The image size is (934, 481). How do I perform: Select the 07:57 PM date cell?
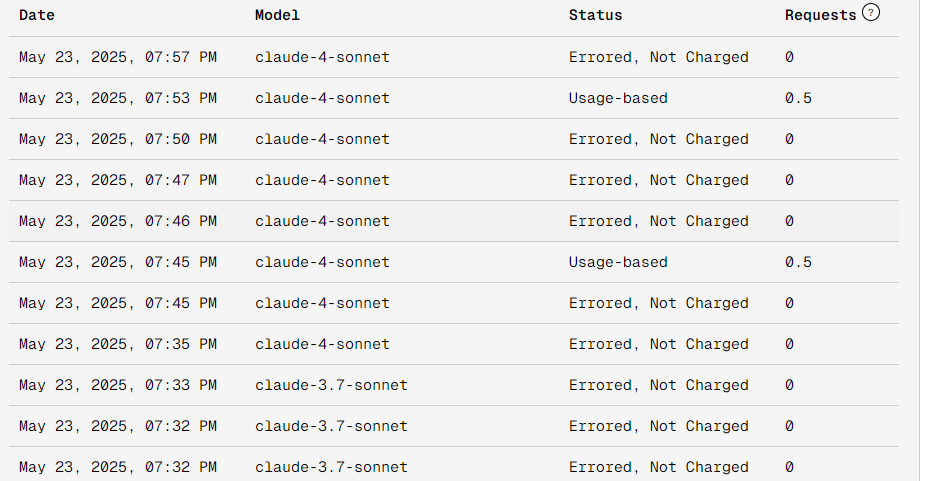[117, 57]
